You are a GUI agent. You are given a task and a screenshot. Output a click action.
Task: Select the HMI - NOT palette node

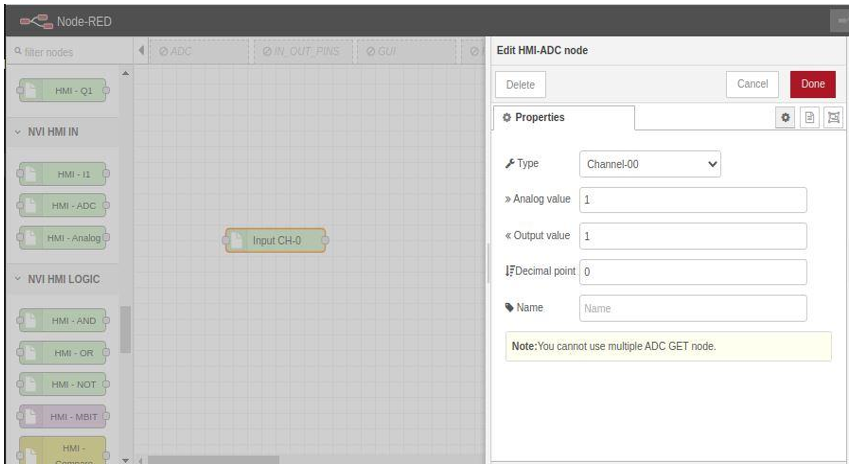(x=63, y=383)
